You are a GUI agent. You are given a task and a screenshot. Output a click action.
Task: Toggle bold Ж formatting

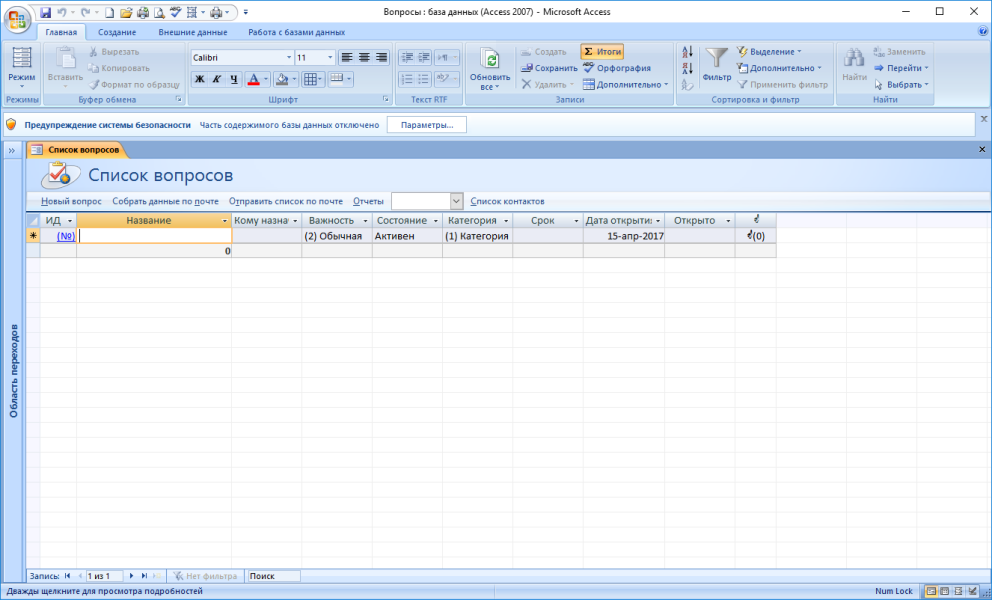[x=199, y=79]
